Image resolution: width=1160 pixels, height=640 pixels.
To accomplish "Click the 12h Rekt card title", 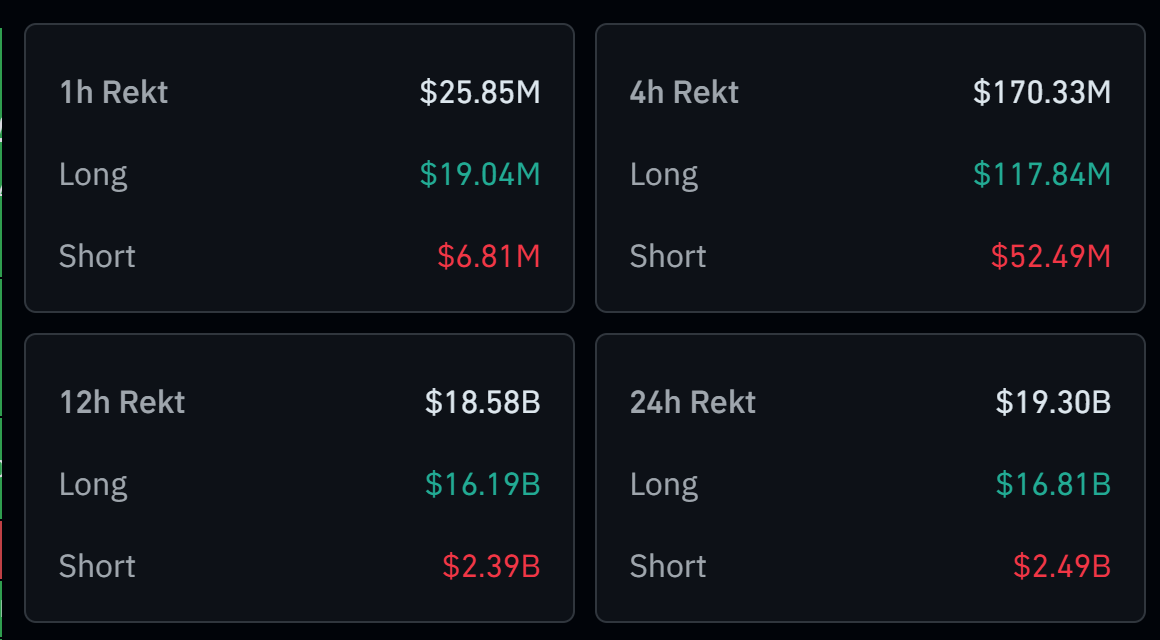I will pos(122,403).
